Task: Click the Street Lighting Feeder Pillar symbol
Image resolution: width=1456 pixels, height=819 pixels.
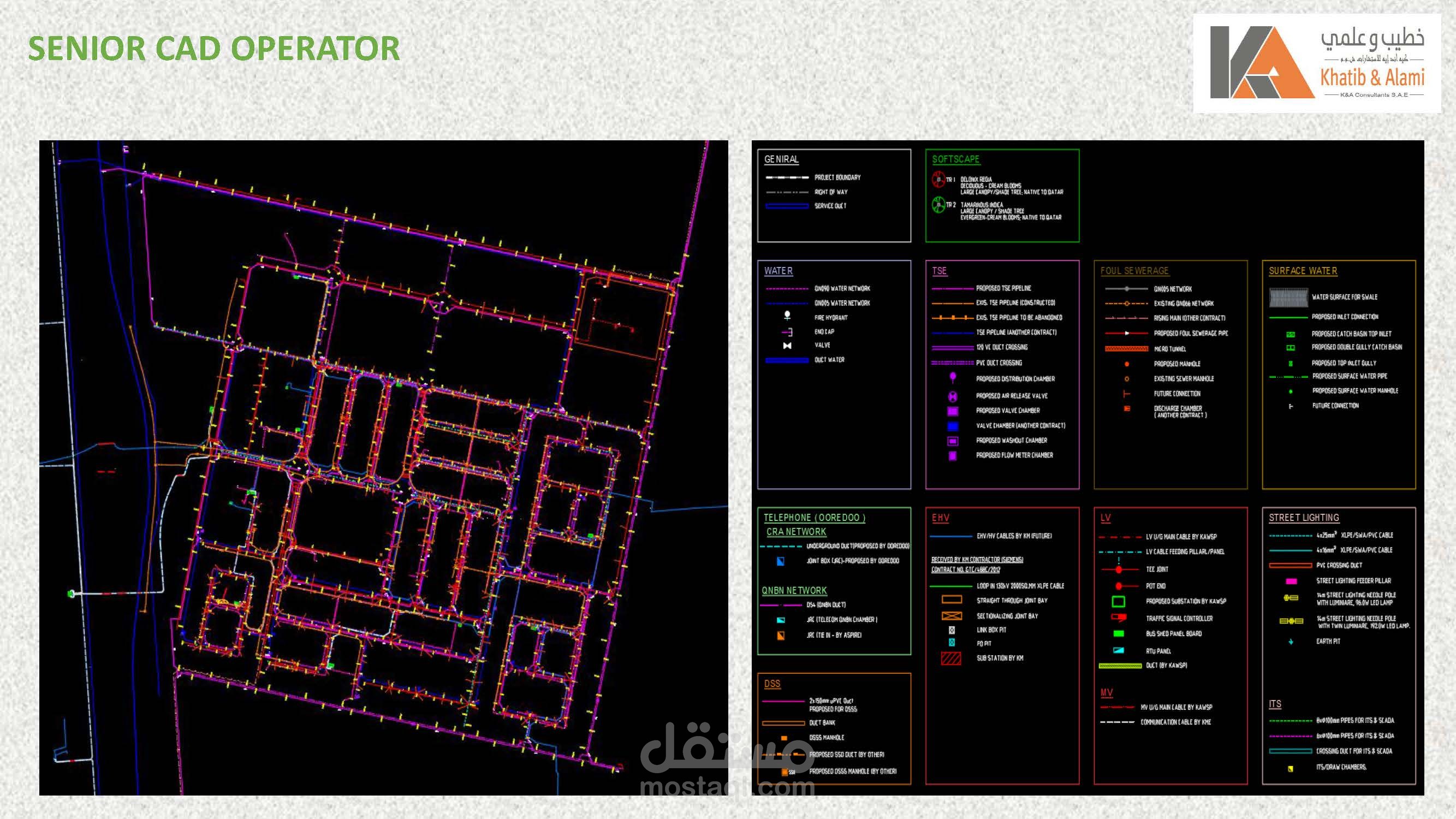Action: (x=1291, y=581)
